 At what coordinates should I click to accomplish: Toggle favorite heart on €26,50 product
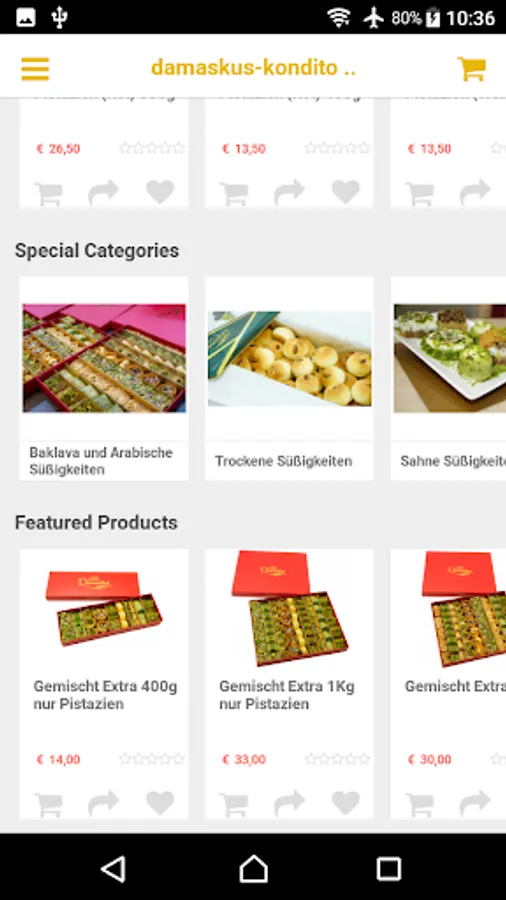[160, 192]
